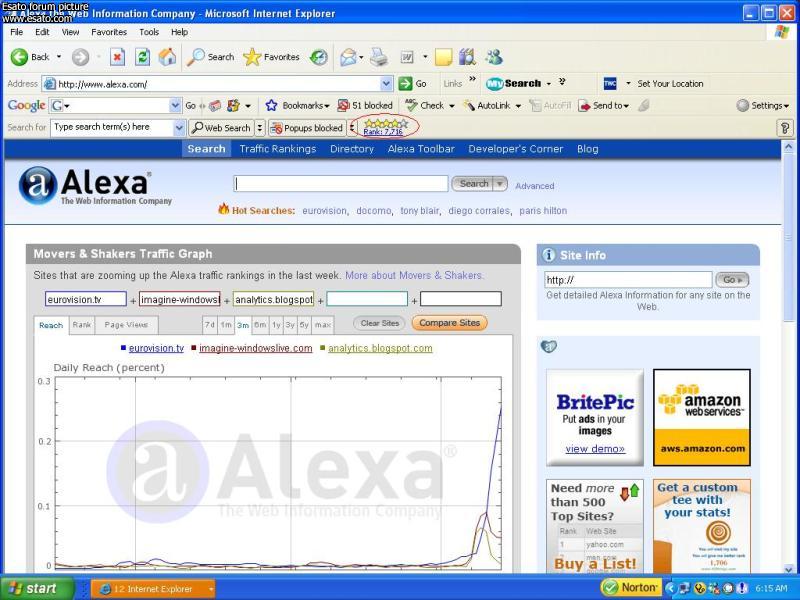
Task: Click the Site Info information icon
Action: 548,255
